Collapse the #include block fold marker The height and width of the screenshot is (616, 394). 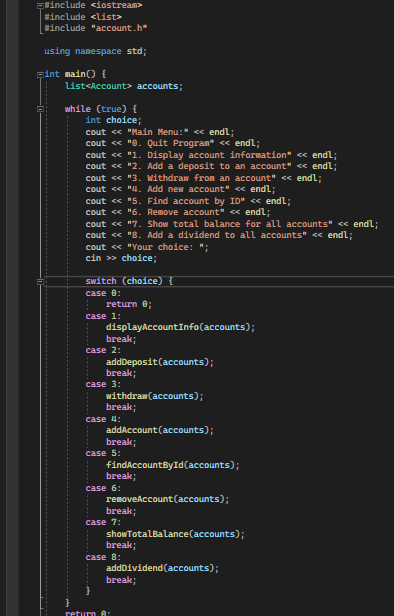pos(40,6)
